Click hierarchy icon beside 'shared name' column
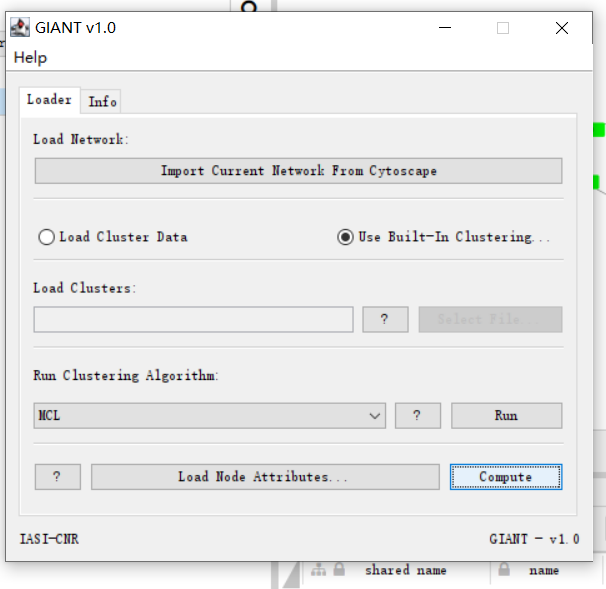 (x=318, y=570)
